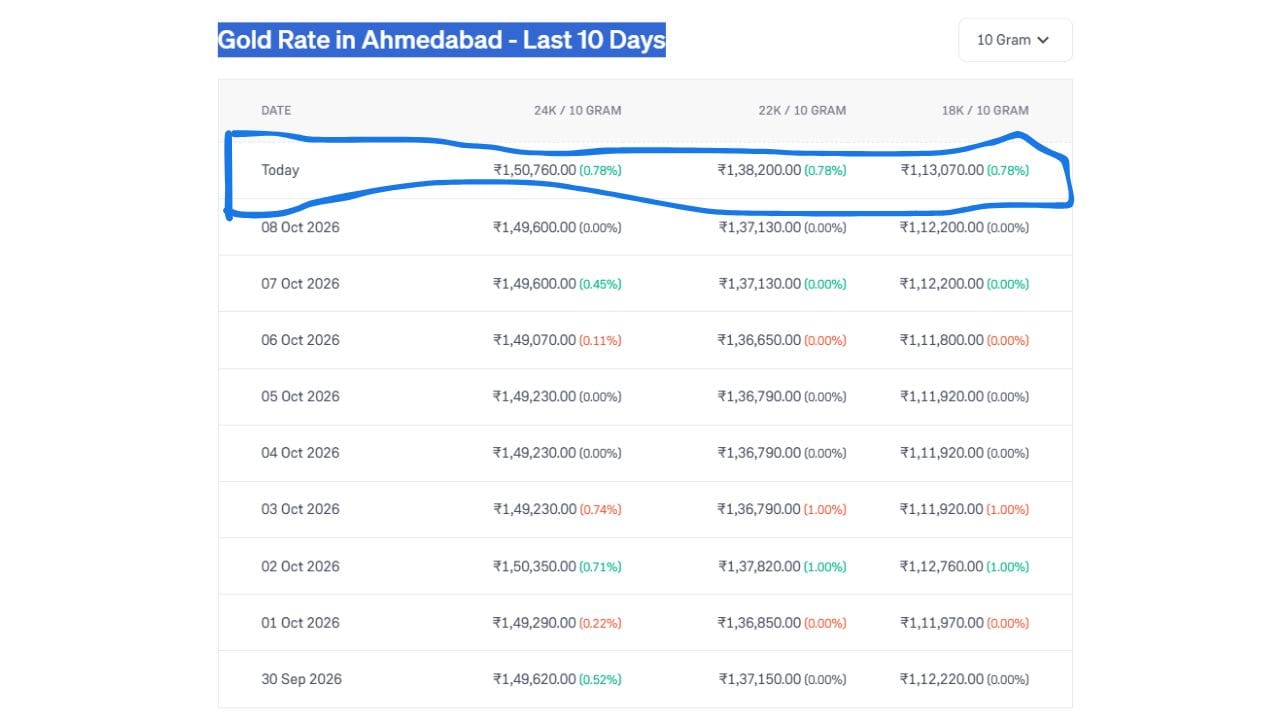
Task: Select the "01 Oct 2026" date cell
Action: 300,622
